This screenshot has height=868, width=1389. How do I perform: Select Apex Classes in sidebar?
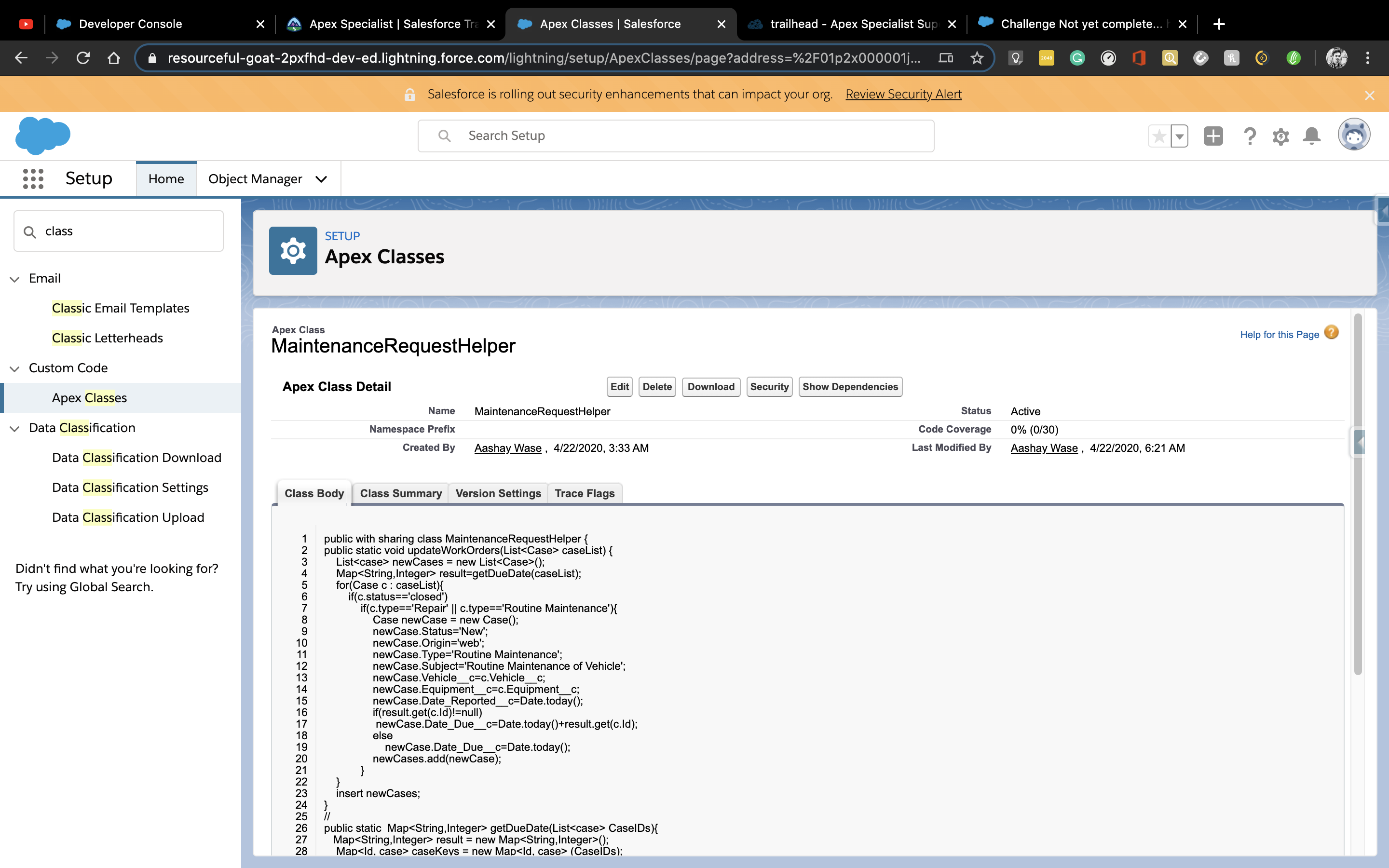(x=89, y=398)
